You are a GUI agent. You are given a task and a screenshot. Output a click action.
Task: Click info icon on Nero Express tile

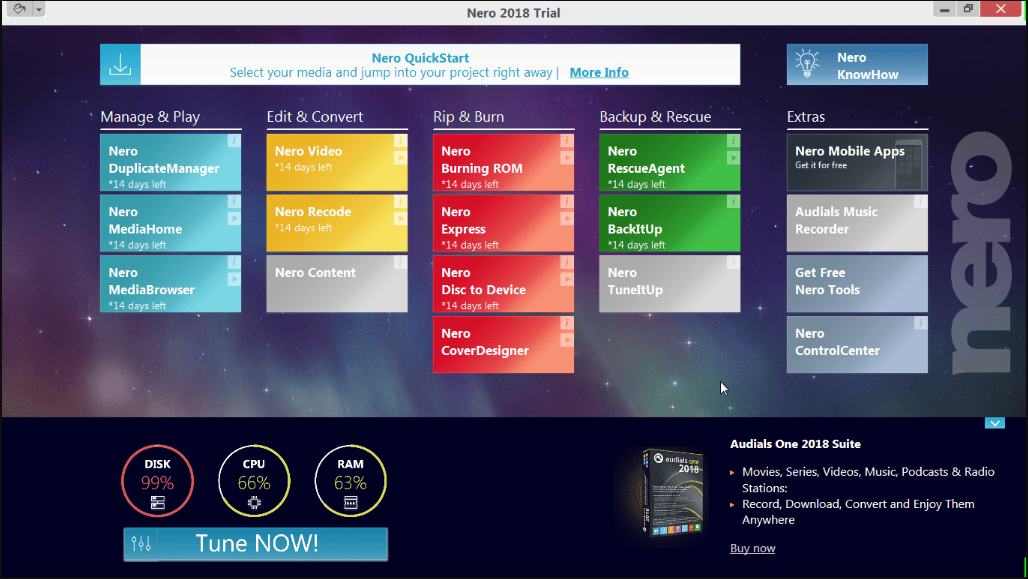pos(567,201)
